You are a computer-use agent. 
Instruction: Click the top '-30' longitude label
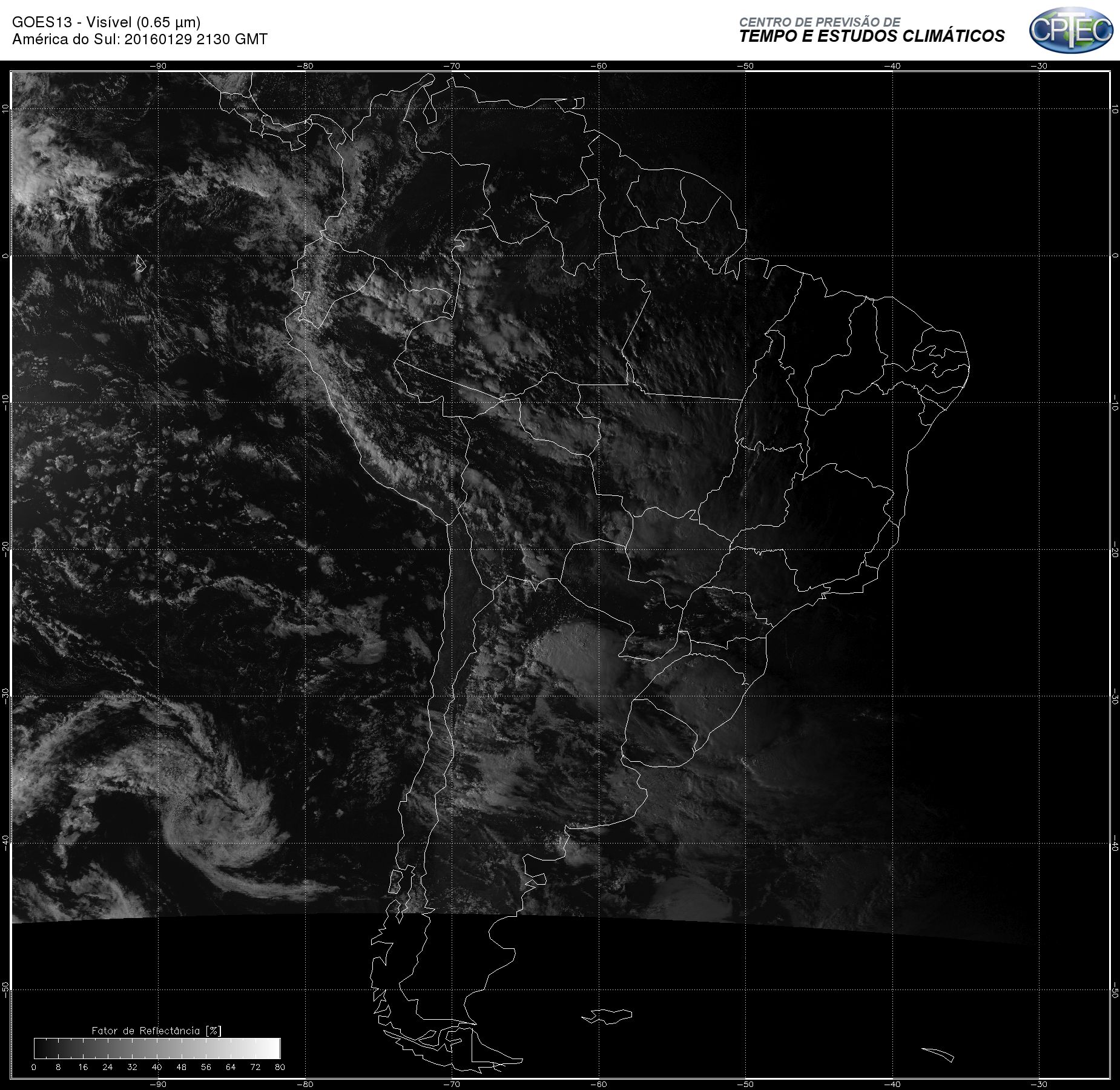tap(1039, 66)
